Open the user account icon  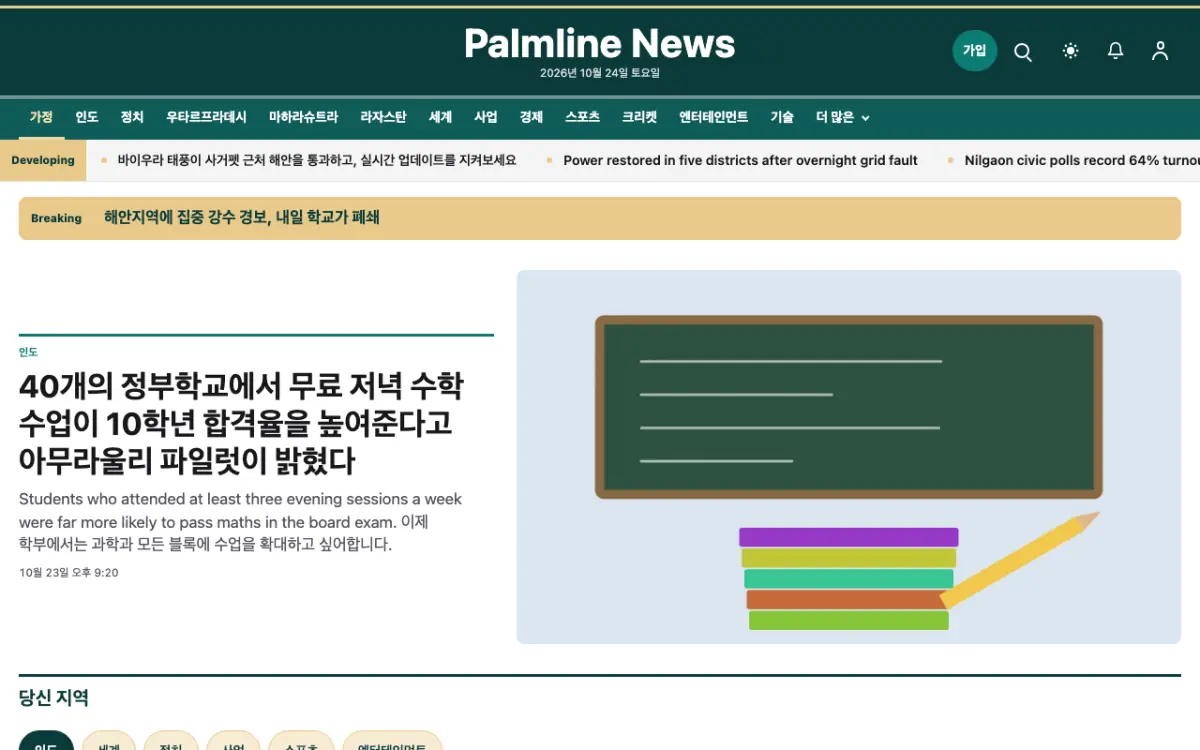pyautogui.click(x=1160, y=51)
